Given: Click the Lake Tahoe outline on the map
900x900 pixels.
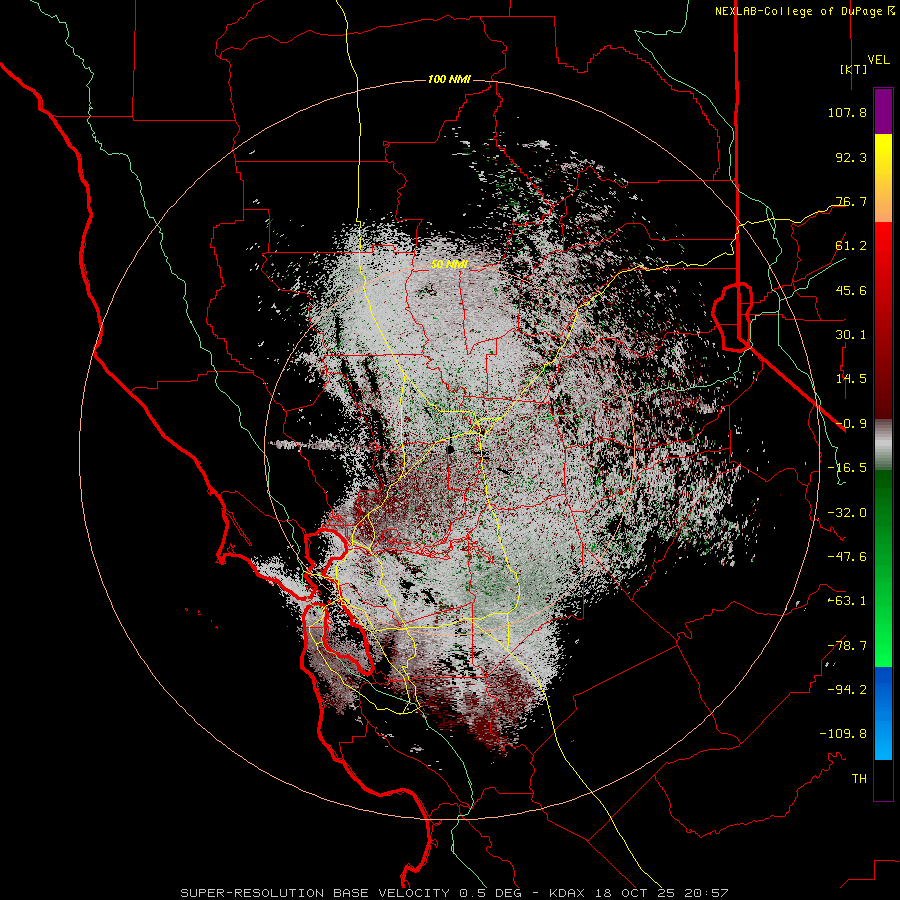Looking at the screenshot, I should click(x=733, y=316).
